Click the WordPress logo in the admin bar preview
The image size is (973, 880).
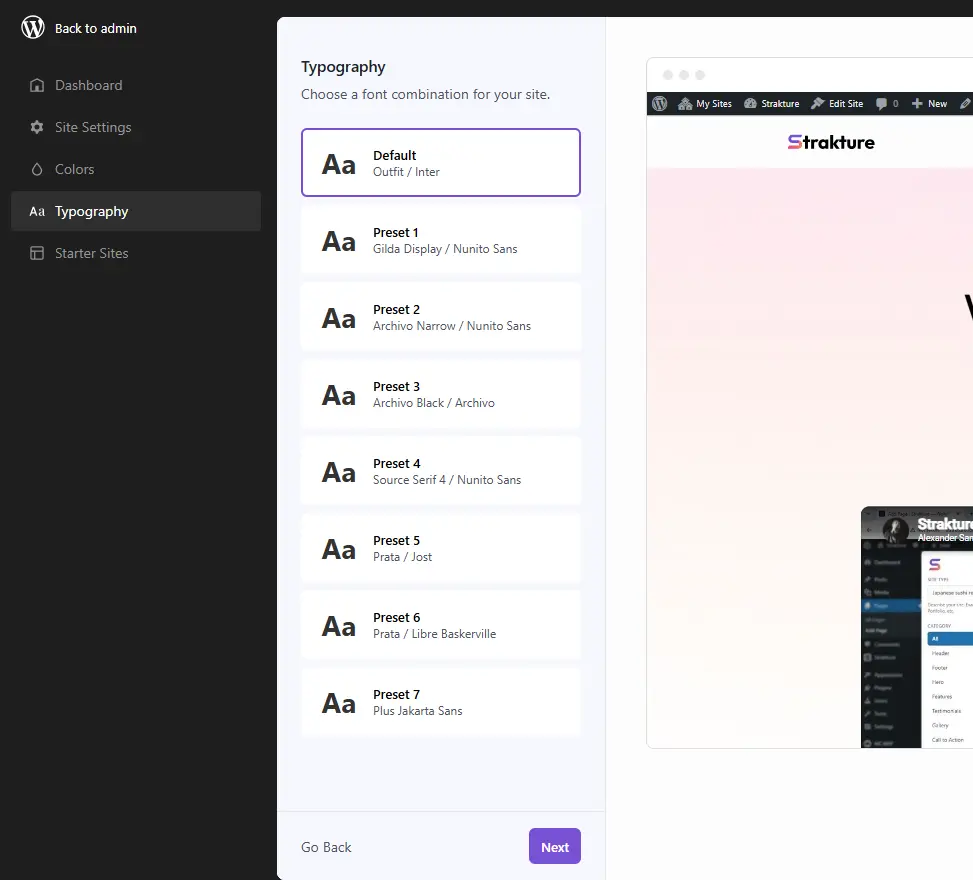click(x=659, y=103)
